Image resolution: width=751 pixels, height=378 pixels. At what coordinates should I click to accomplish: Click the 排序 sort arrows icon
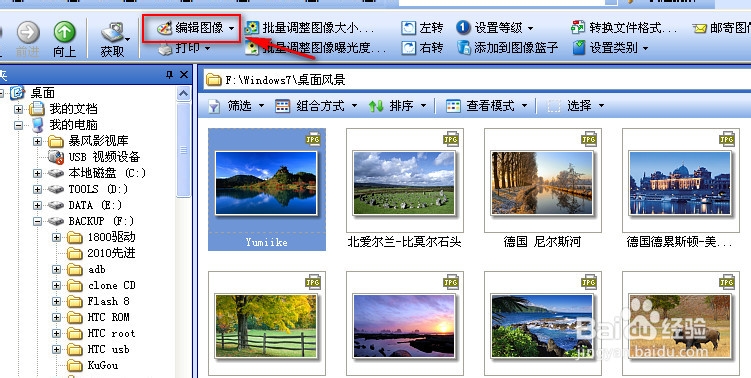(376, 106)
